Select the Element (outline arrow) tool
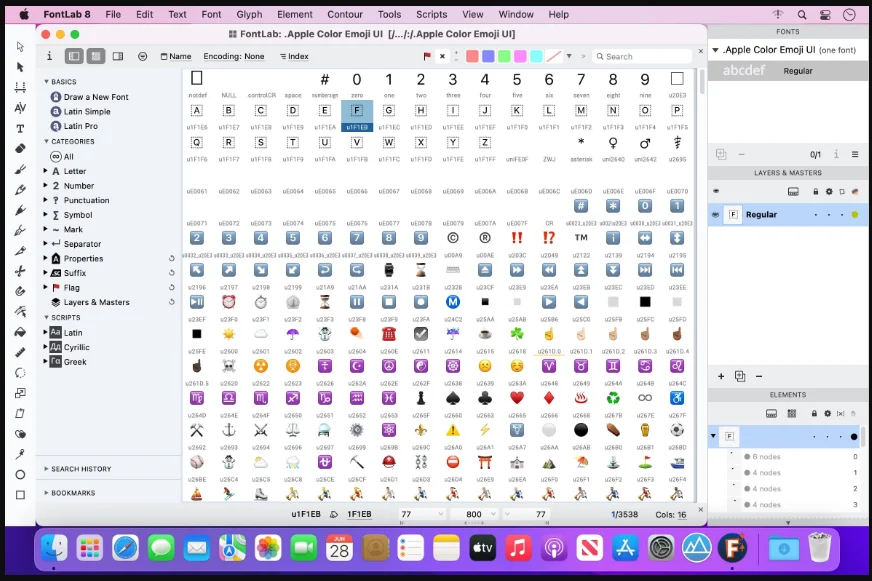 click(x=20, y=46)
